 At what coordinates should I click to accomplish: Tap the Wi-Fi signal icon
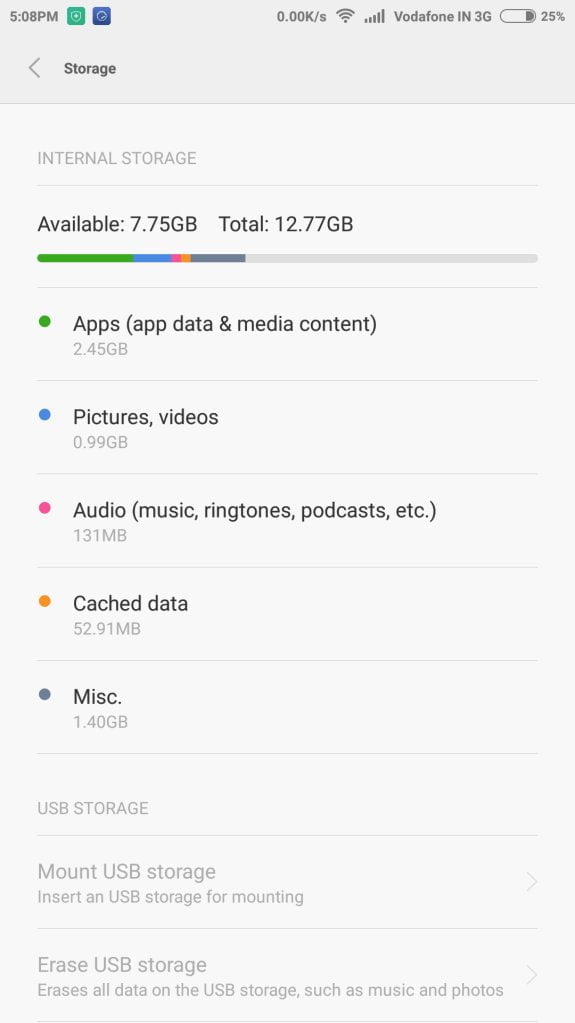345,16
